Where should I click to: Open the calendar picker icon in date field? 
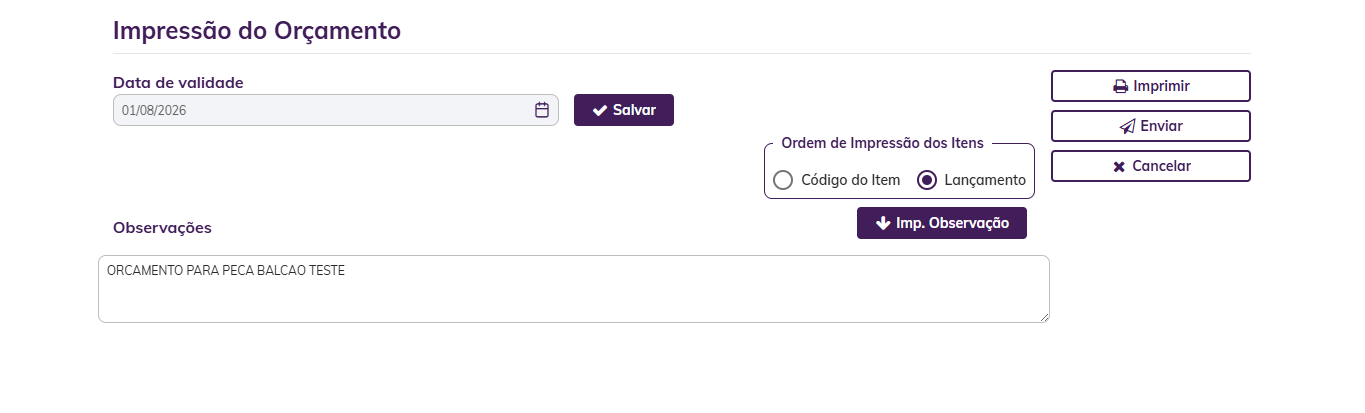coord(542,110)
